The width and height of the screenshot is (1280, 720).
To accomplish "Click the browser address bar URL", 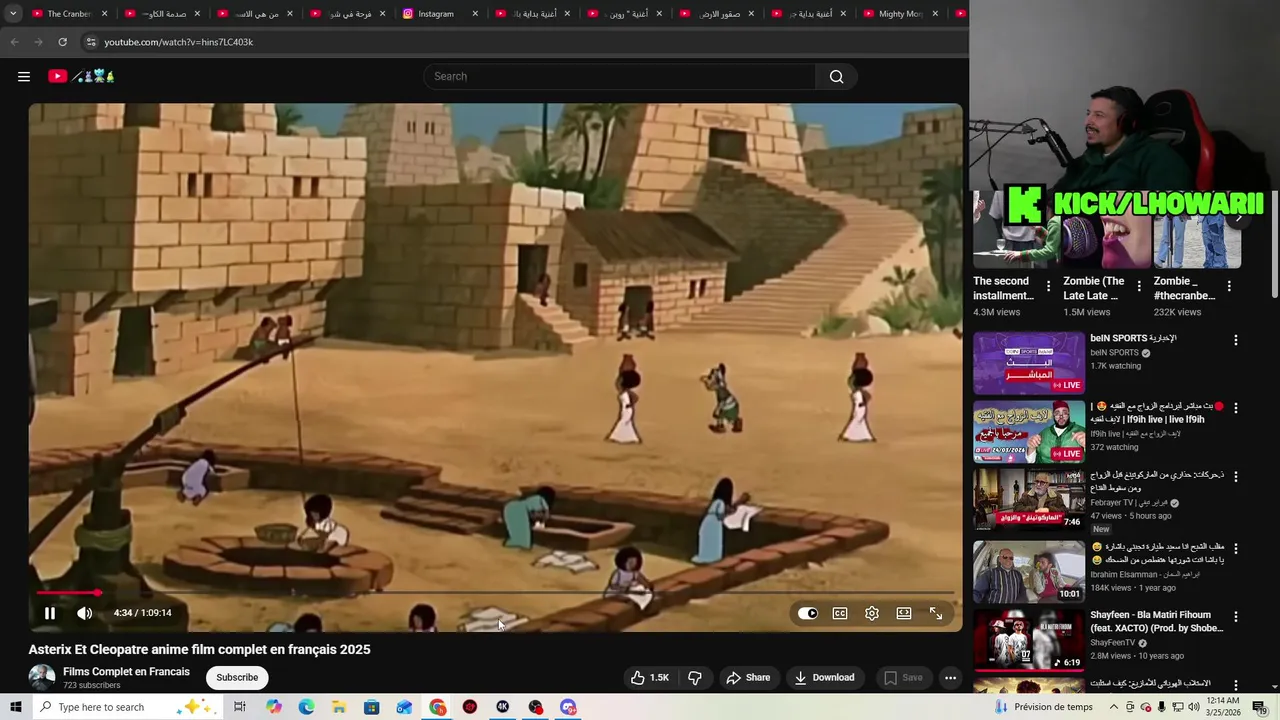I will click(178, 42).
